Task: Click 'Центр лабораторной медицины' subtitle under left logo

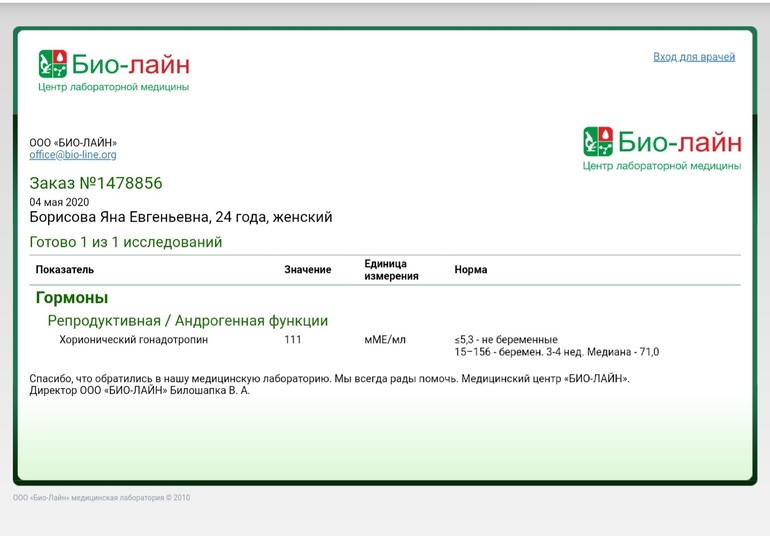Action: point(113,87)
